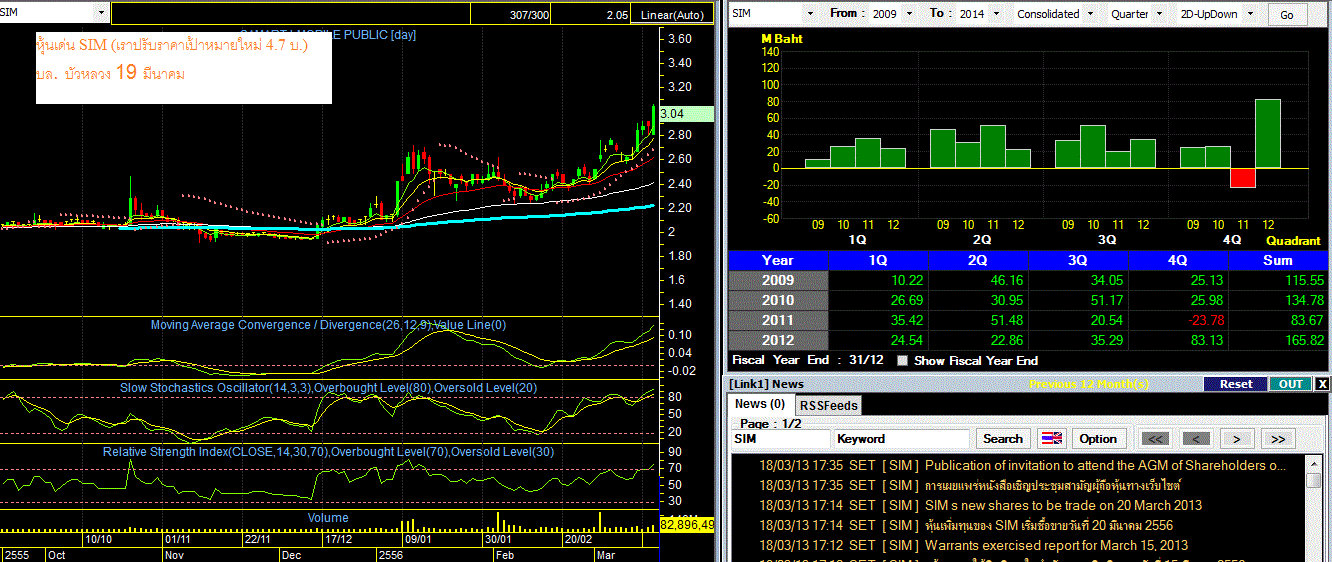Screen dimensions: 1332x562
Task: Click the 3.04 current price label
Action: click(x=686, y=114)
